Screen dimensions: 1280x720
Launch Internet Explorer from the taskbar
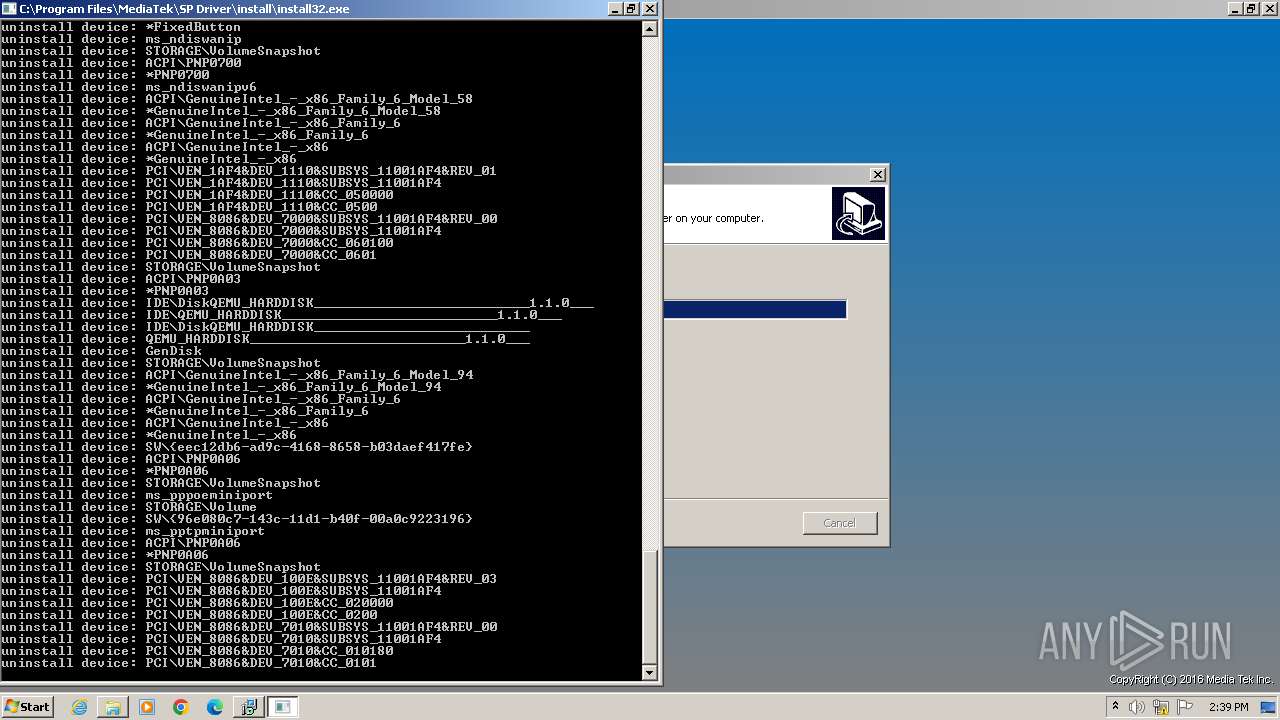click(79, 707)
